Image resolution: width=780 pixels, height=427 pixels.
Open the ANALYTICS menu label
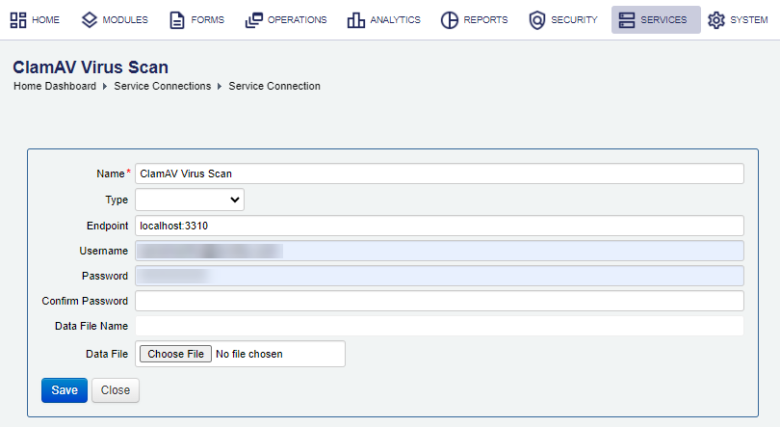395,20
